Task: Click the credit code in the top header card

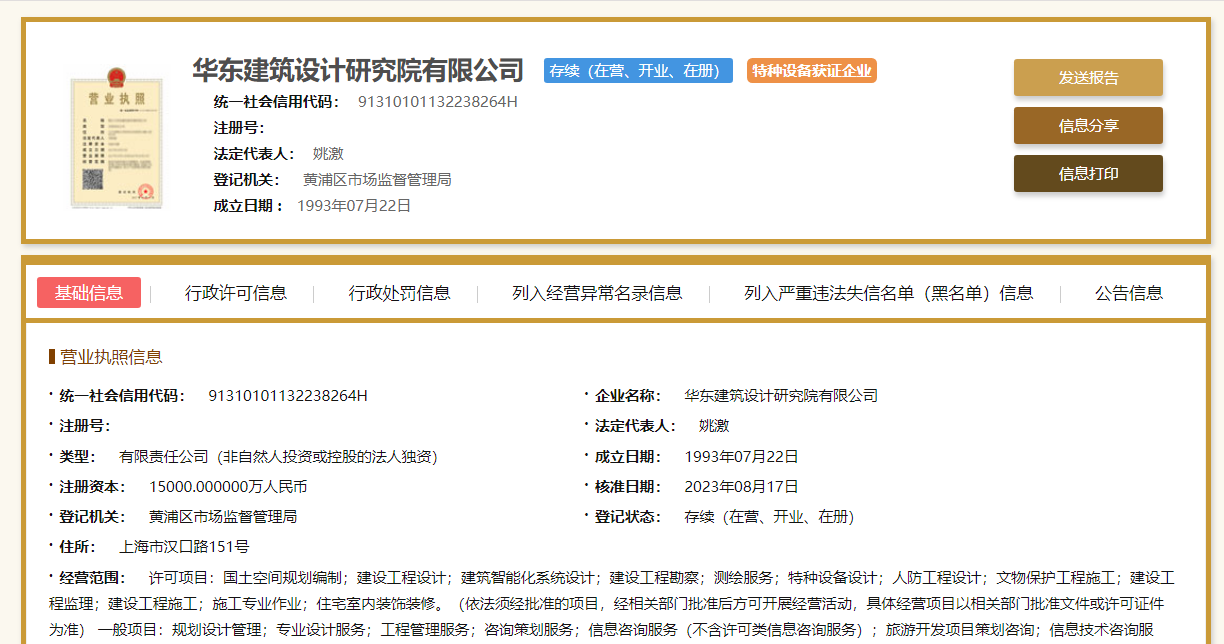Action: pos(437,102)
